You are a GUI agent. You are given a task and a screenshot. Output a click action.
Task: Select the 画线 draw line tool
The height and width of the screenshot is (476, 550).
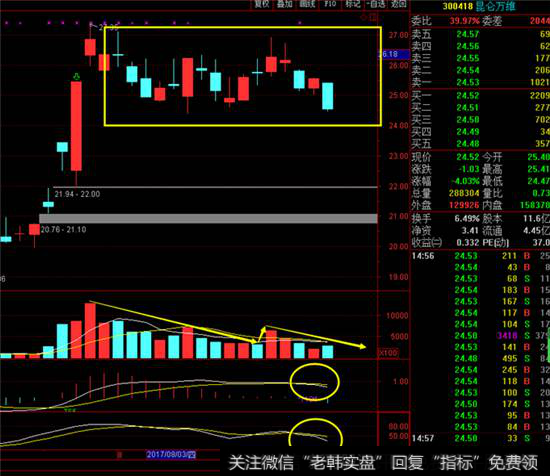(x=307, y=4)
